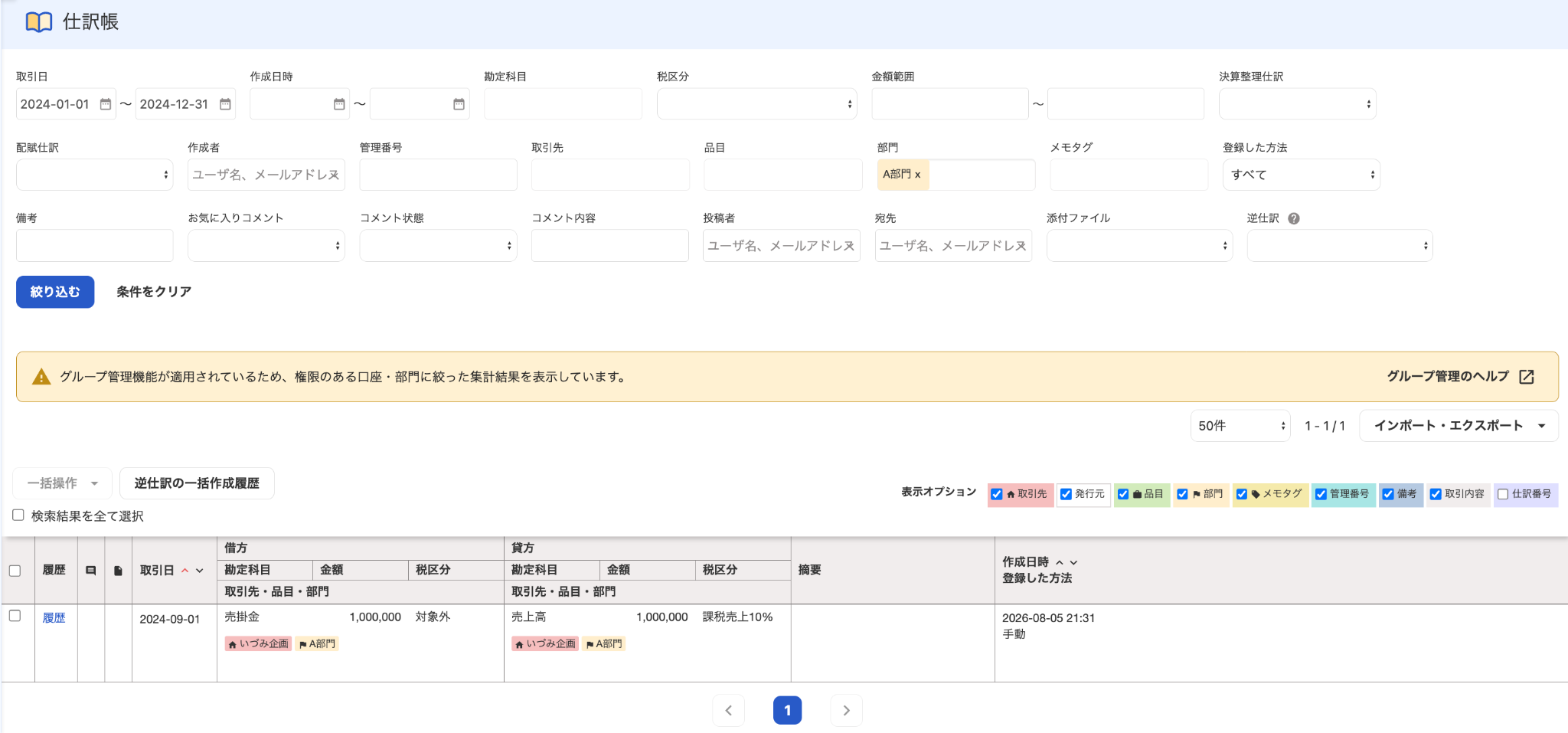Open the 配賦仕訳 dropdown
1568x733 pixels.
pyautogui.click(x=94, y=175)
